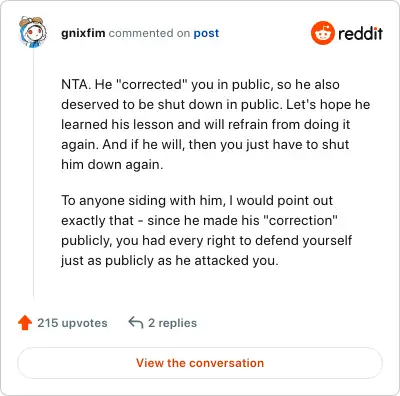This screenshot has width=400, height=396.
Task: Click the "View the conversation" button
Action: pyautogui.click(x=200, y=363)
